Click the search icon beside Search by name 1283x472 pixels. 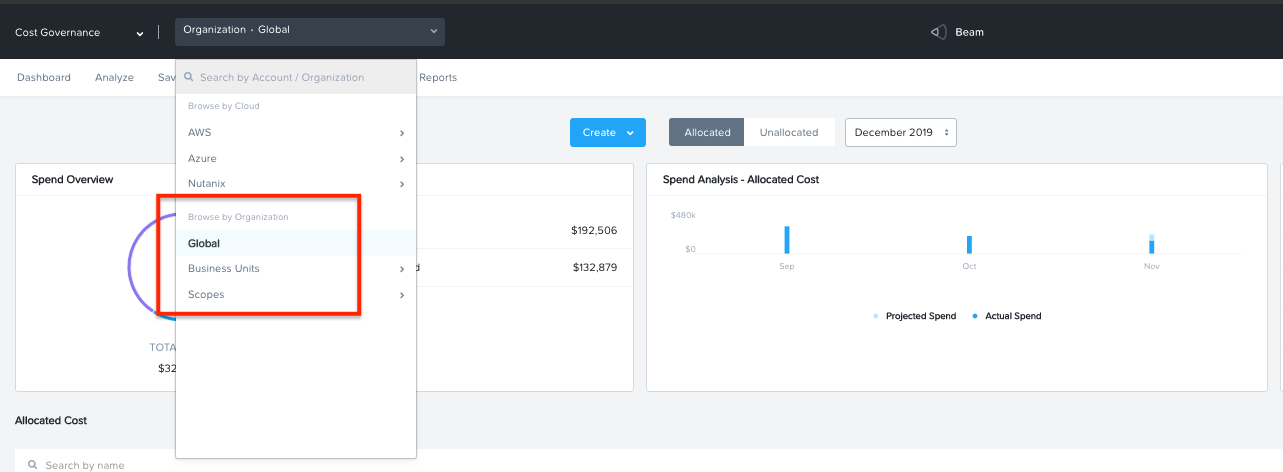[33, 465]
